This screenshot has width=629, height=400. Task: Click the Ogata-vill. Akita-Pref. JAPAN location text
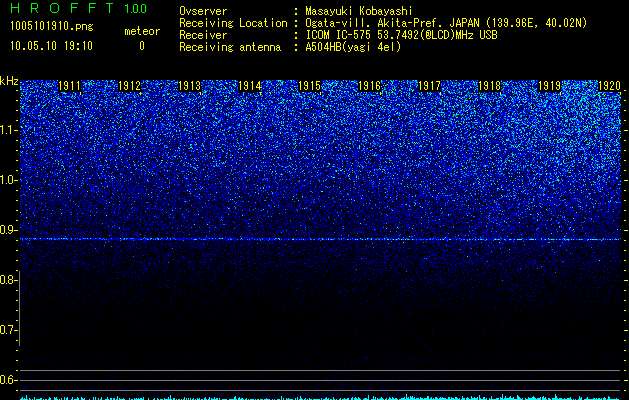click(x=446, y=23)
